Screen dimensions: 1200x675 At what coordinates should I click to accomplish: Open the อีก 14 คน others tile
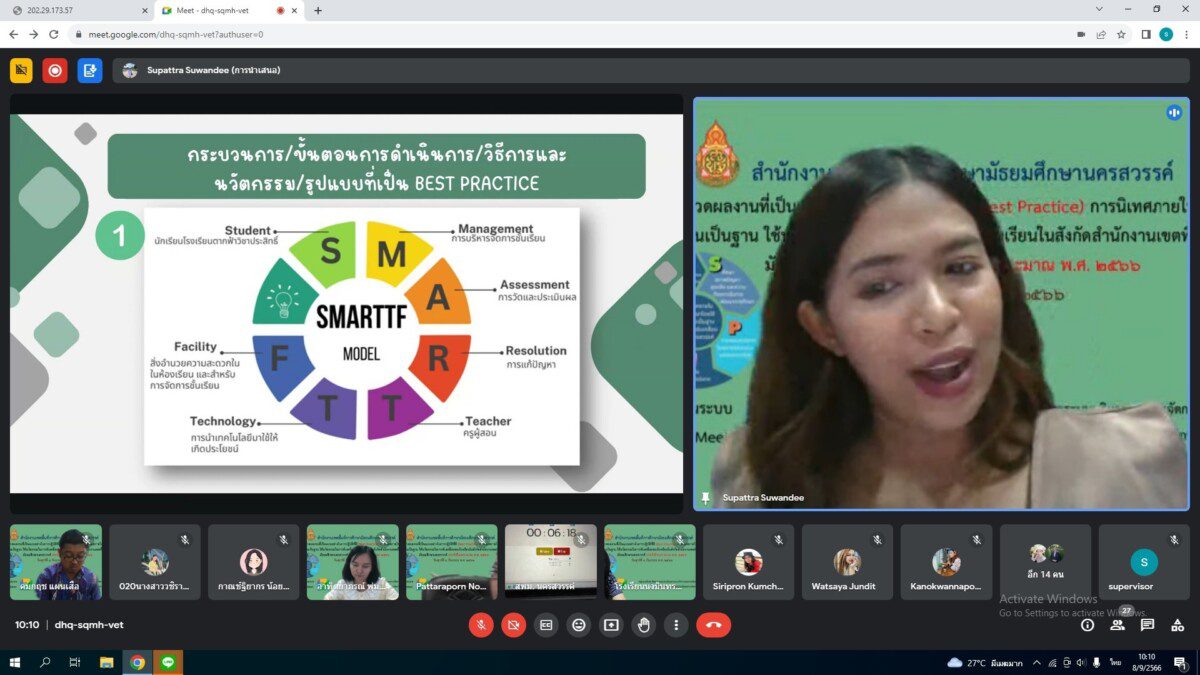point(1046,562)
